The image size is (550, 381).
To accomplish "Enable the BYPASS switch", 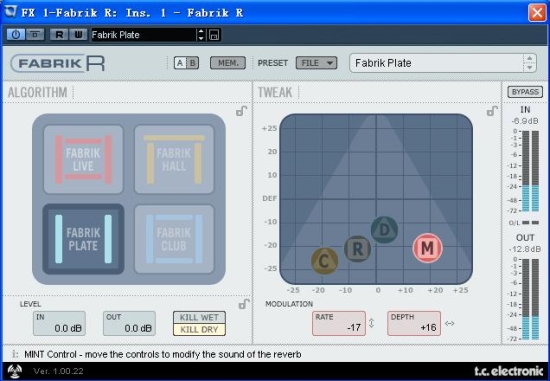I will [x=525, y=92].
